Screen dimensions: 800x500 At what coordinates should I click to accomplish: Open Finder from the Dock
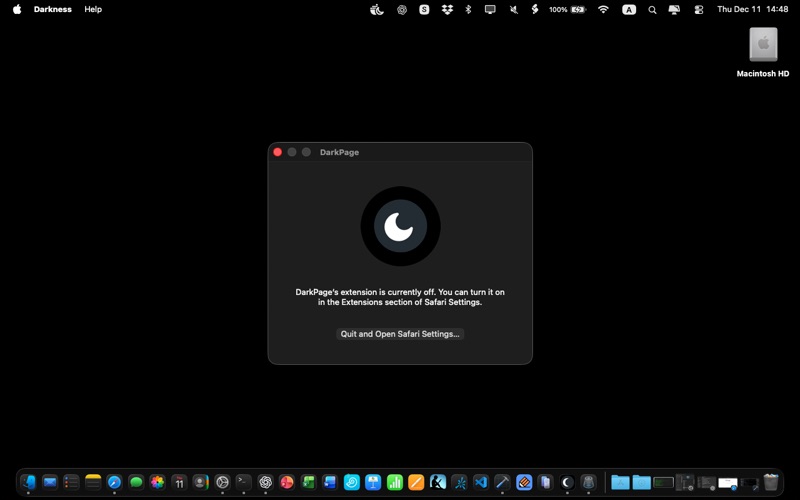(28, 482)
